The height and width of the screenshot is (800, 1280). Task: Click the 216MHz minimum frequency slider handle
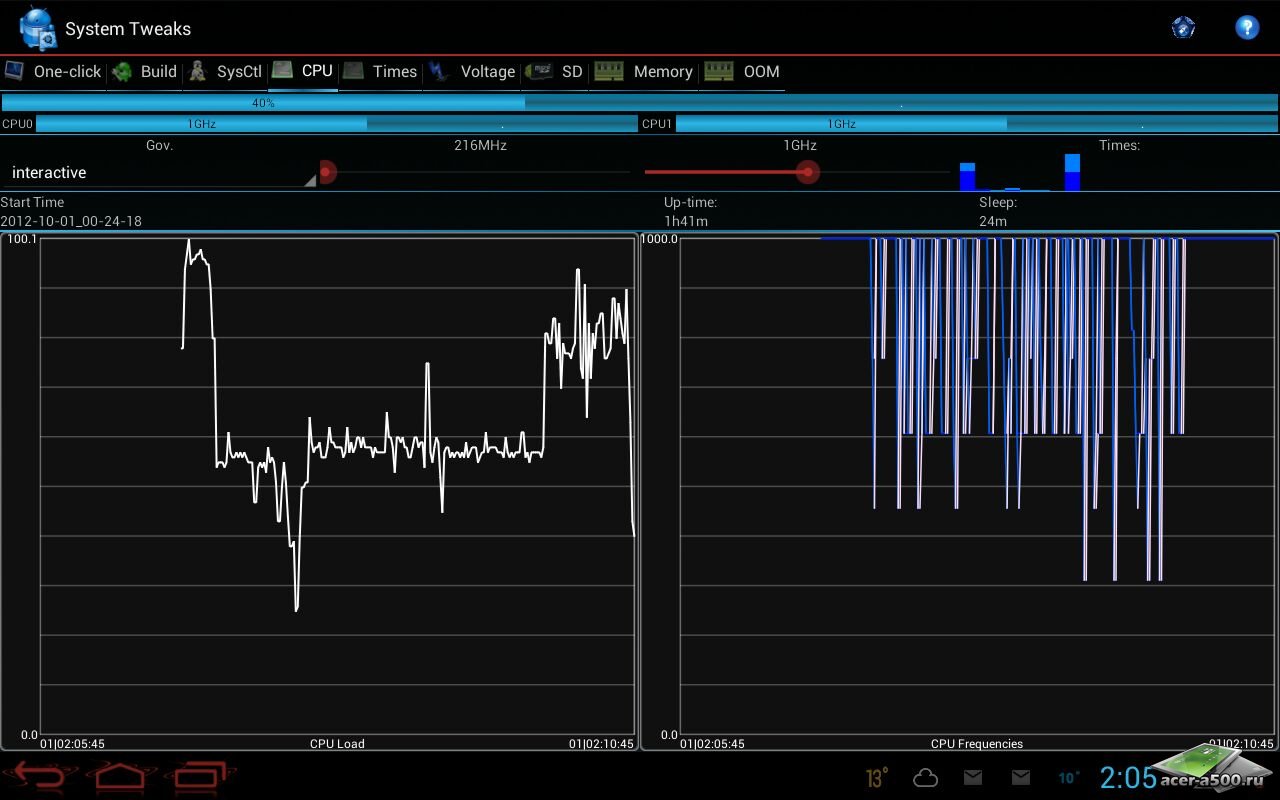(327, 172)
